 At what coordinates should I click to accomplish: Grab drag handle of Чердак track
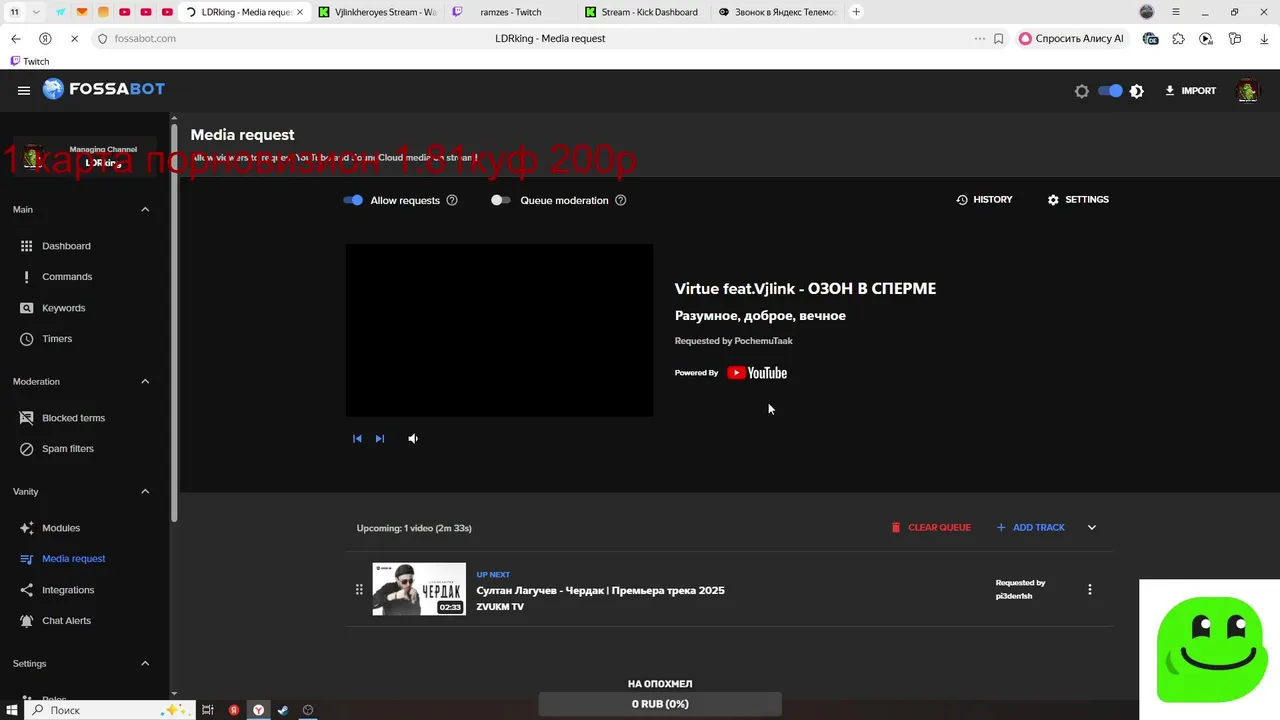click(359, 590)
